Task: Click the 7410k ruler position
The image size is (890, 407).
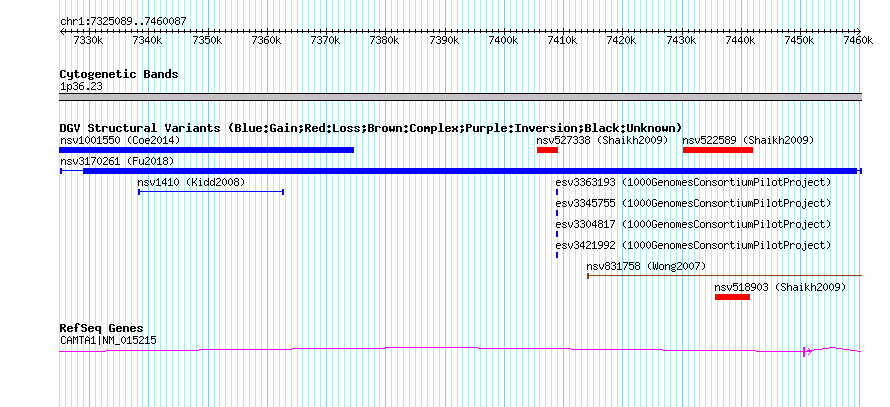Action: [x=562, y=41]
